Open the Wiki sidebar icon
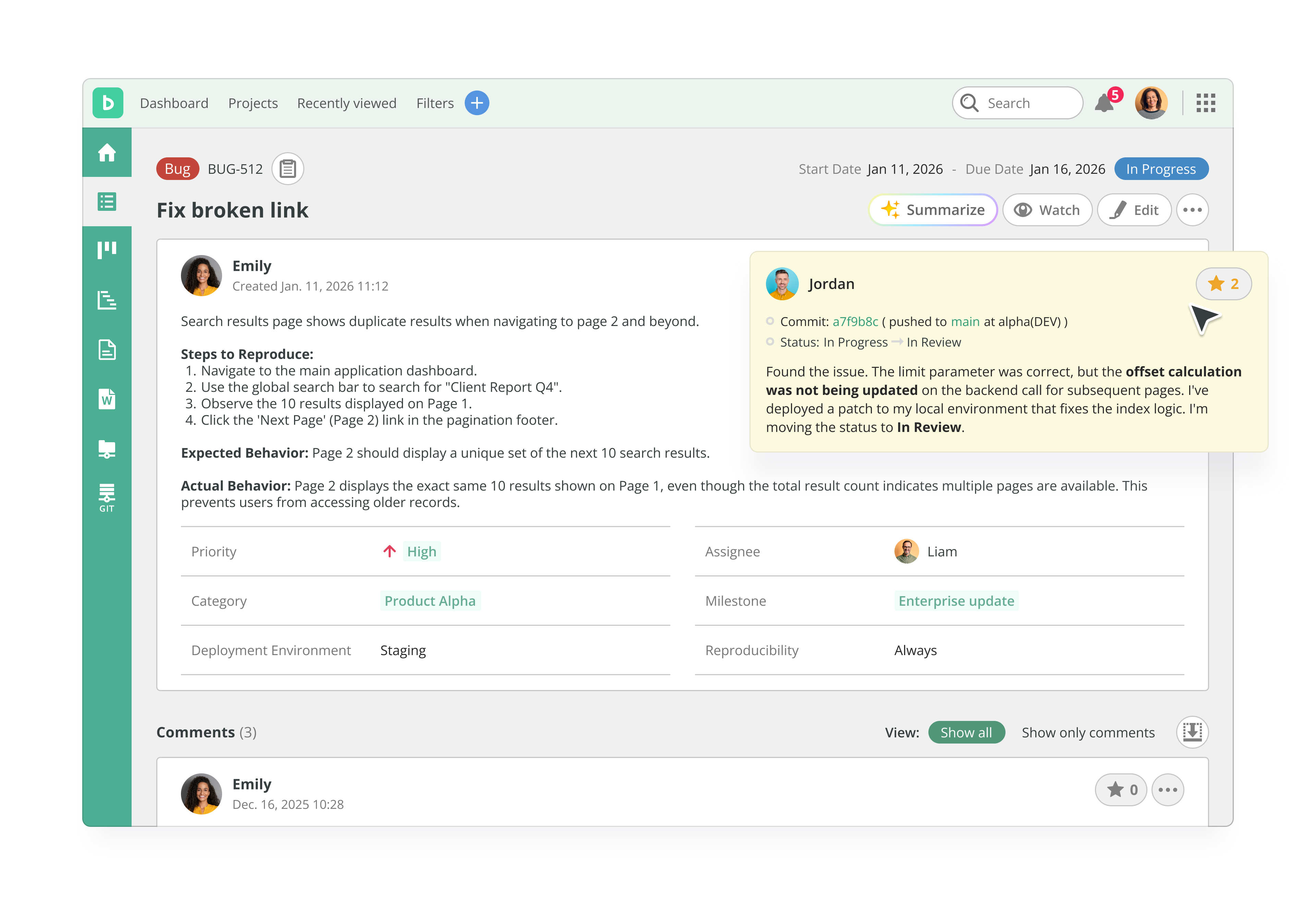The width and height of the screenshot is (1316, 905). pyautogui.click(x=107, y=399)
